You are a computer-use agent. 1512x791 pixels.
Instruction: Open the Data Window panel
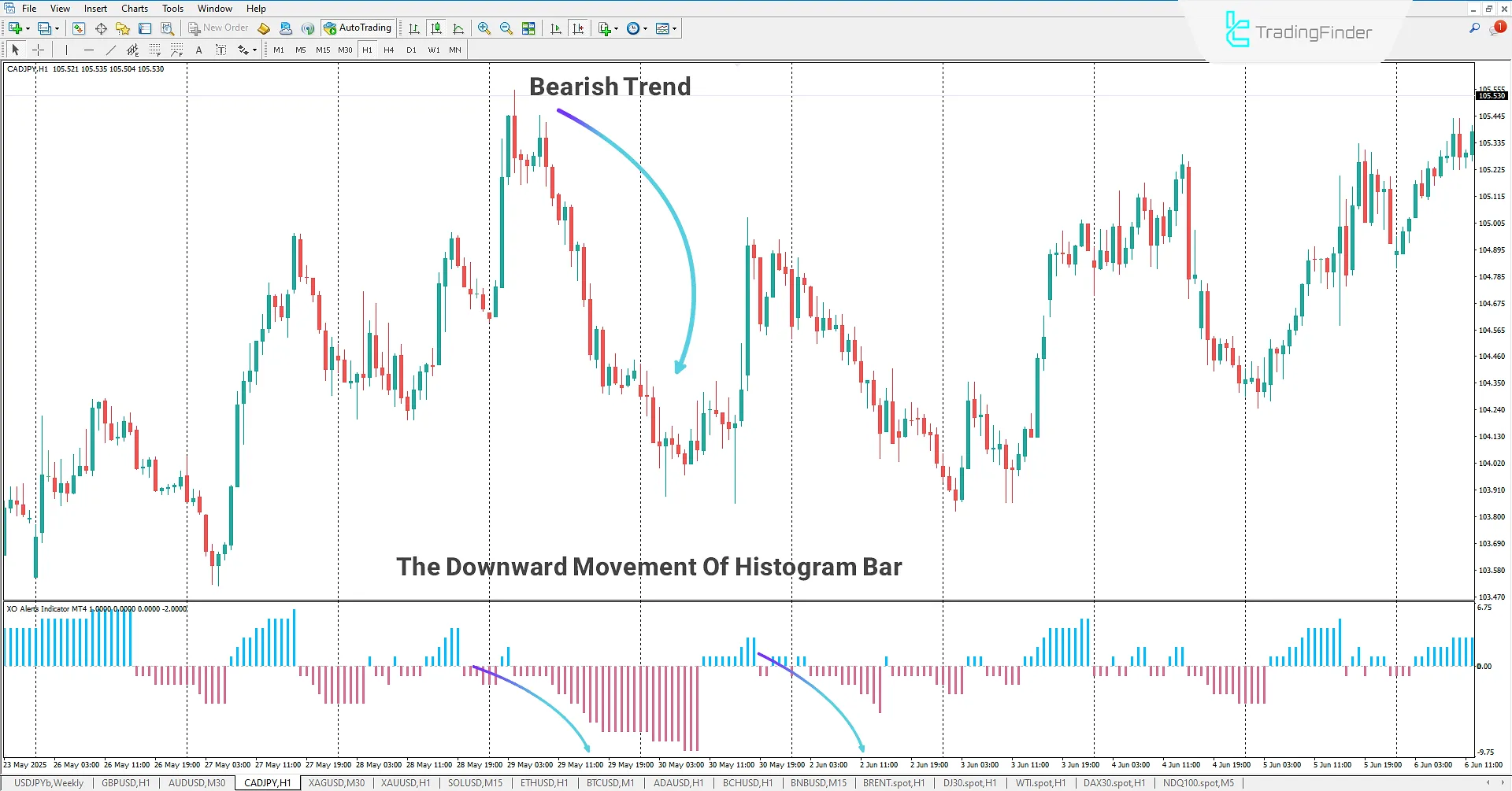click(101, 28)
